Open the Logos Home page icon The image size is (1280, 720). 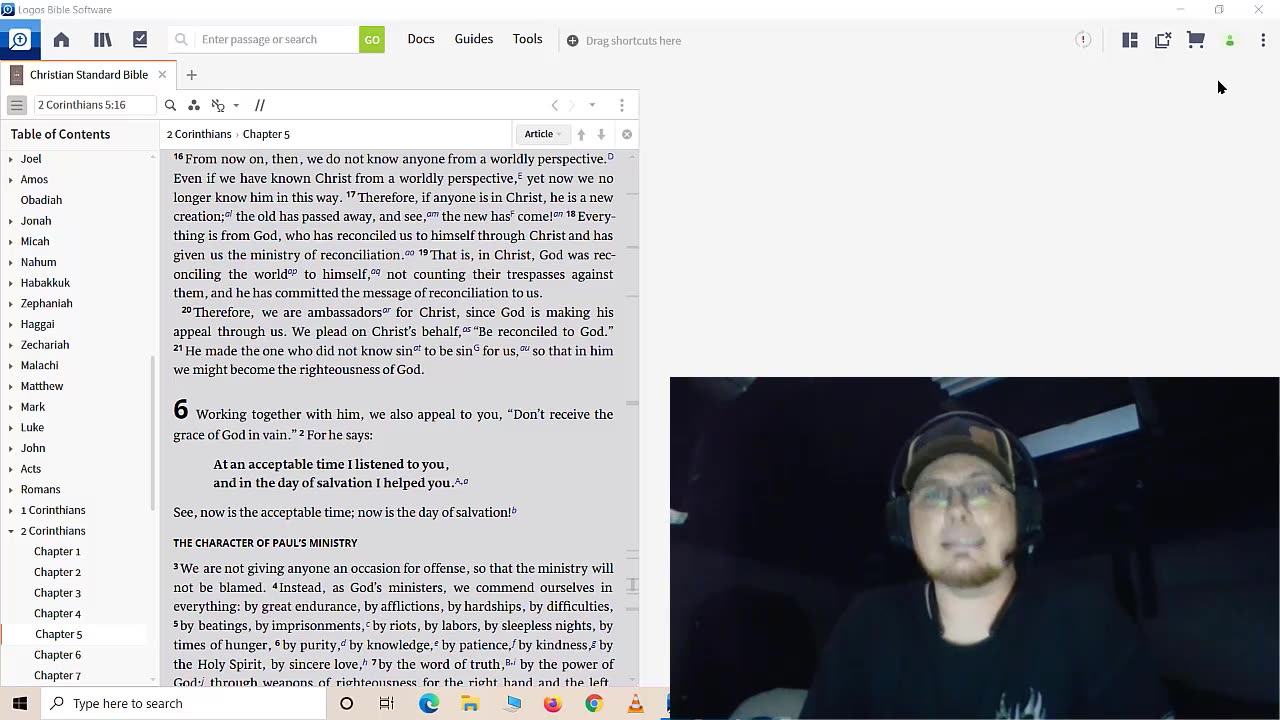[61, 40]
